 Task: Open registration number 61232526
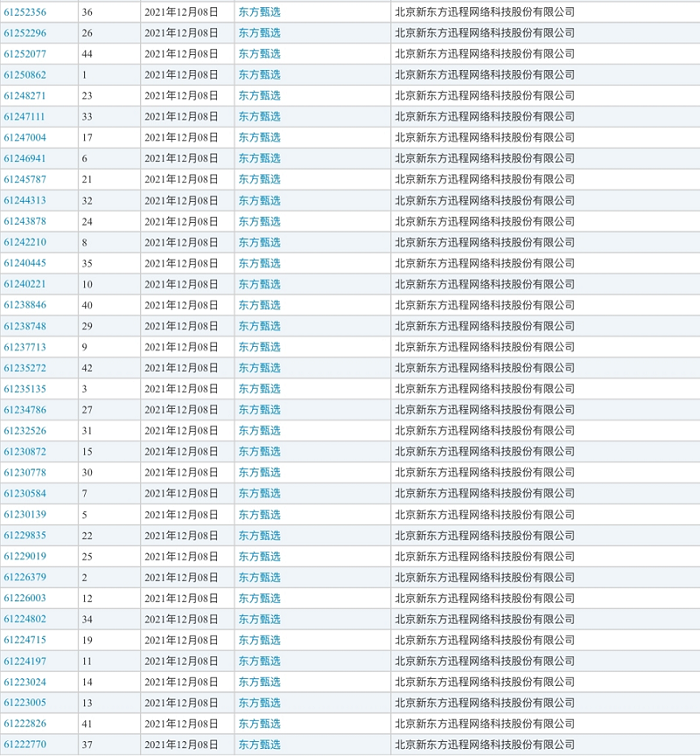(24, 431)
